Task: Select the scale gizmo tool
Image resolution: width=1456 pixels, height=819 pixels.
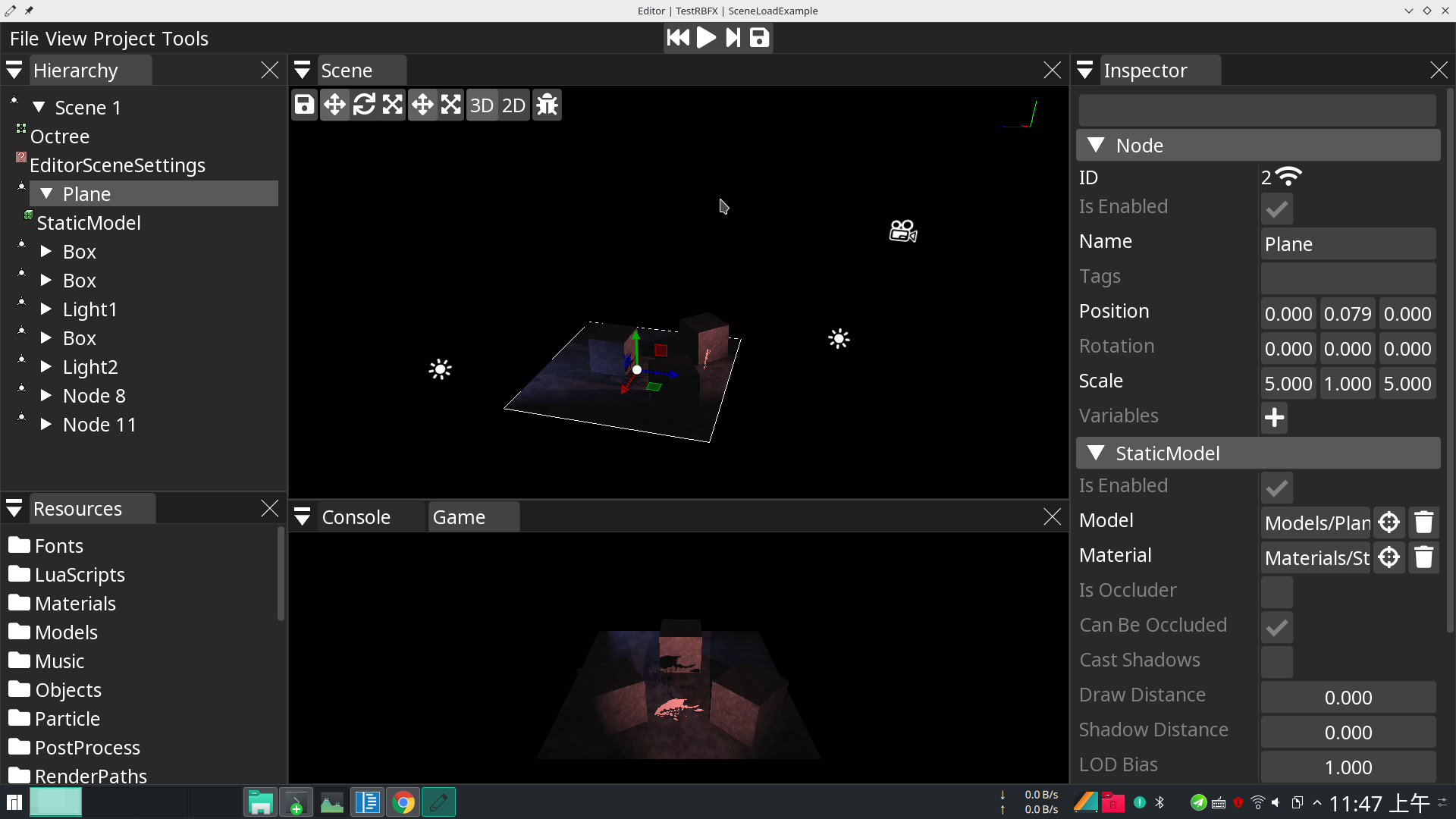Action: point(392,105)
